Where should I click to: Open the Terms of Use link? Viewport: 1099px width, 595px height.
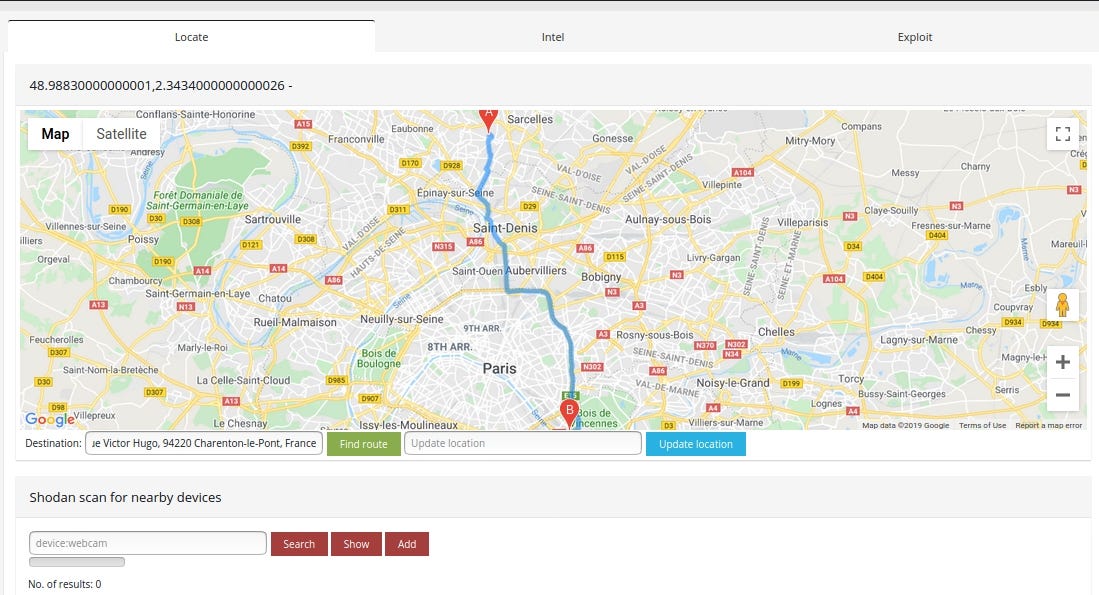click(x=982, y=425)
